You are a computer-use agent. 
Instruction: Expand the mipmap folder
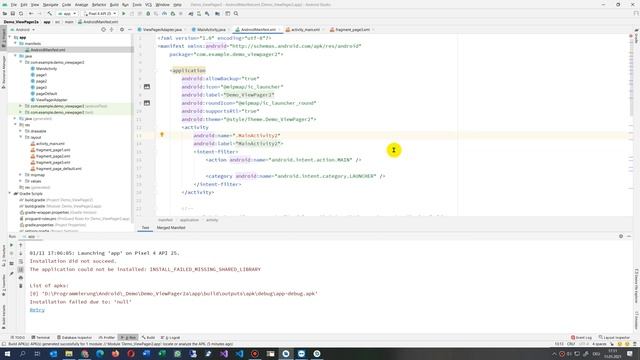pyautogui.click(x=20, y=175)
